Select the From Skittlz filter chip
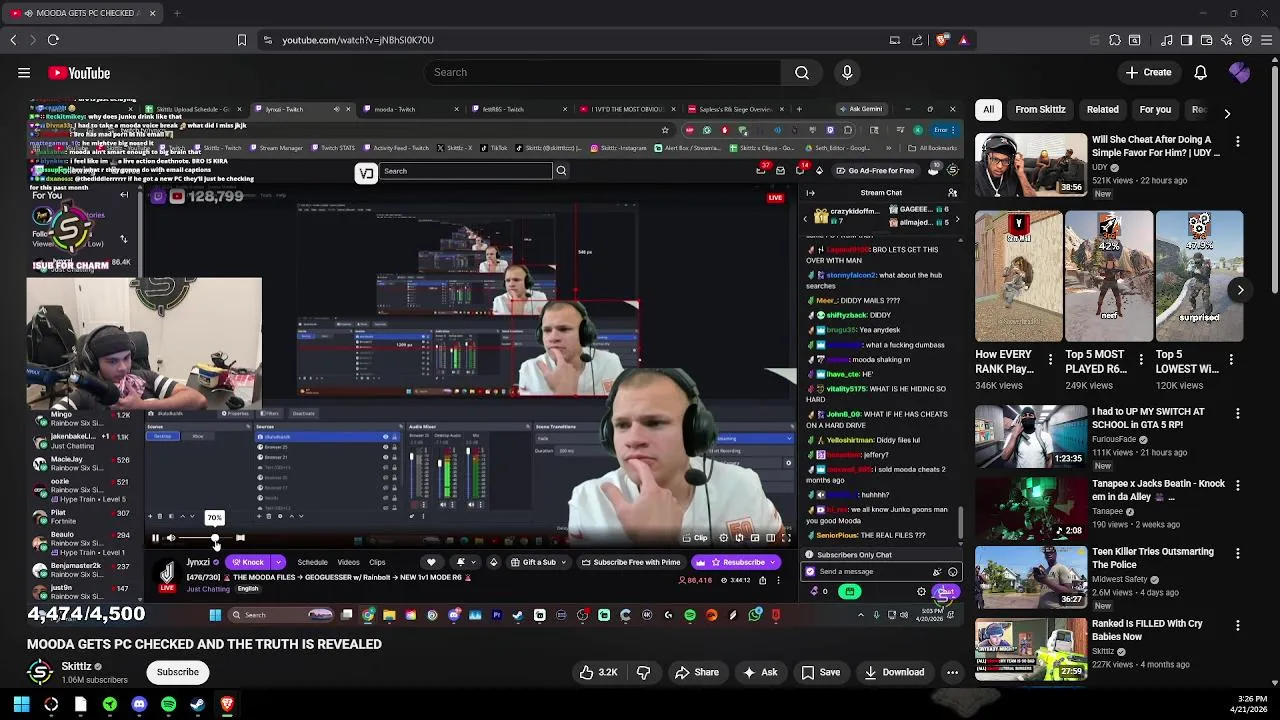The height and width of the screenshot is (720, 1280). tap(1040, 109)
